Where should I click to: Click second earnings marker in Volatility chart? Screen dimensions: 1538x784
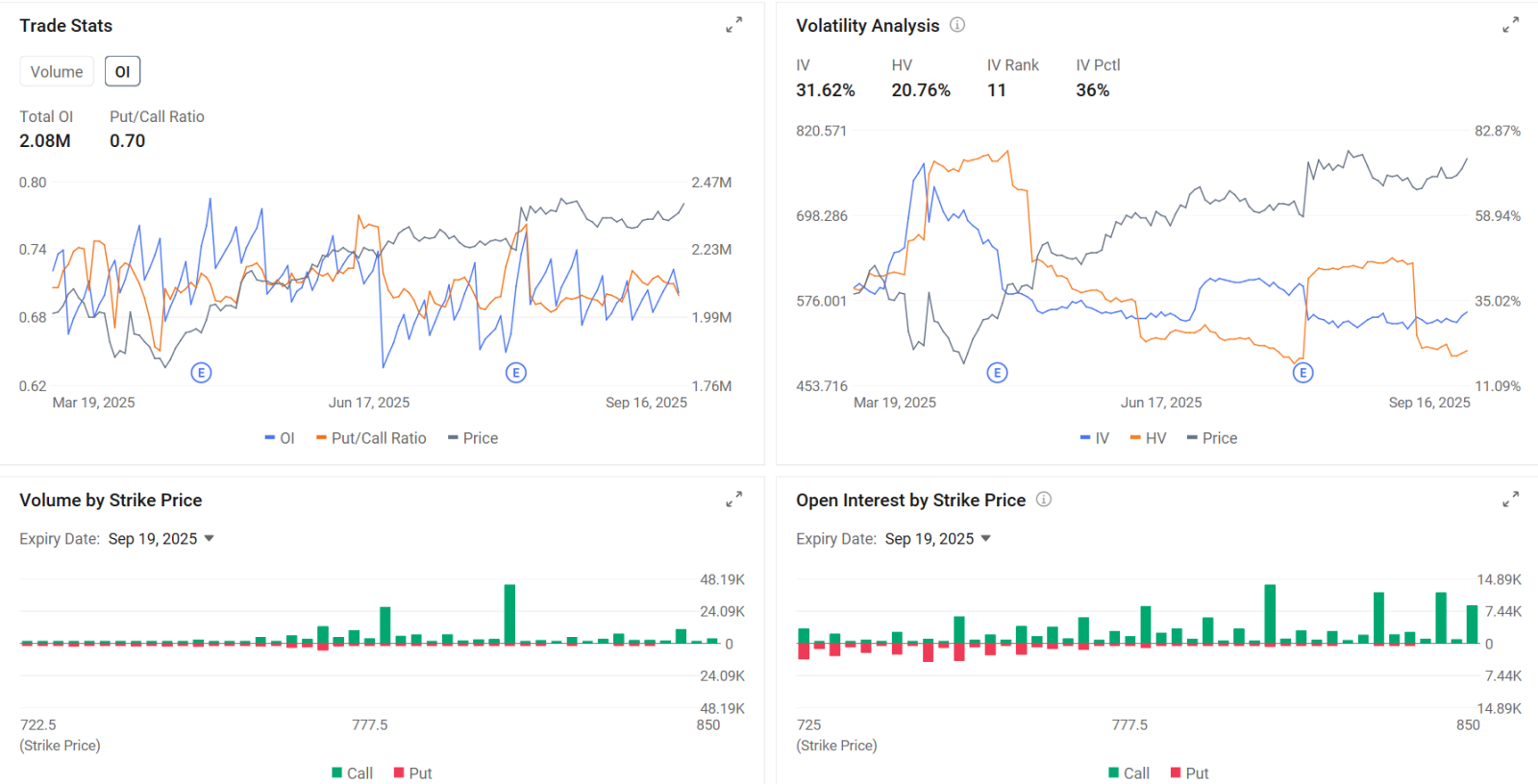(1302, 373)
